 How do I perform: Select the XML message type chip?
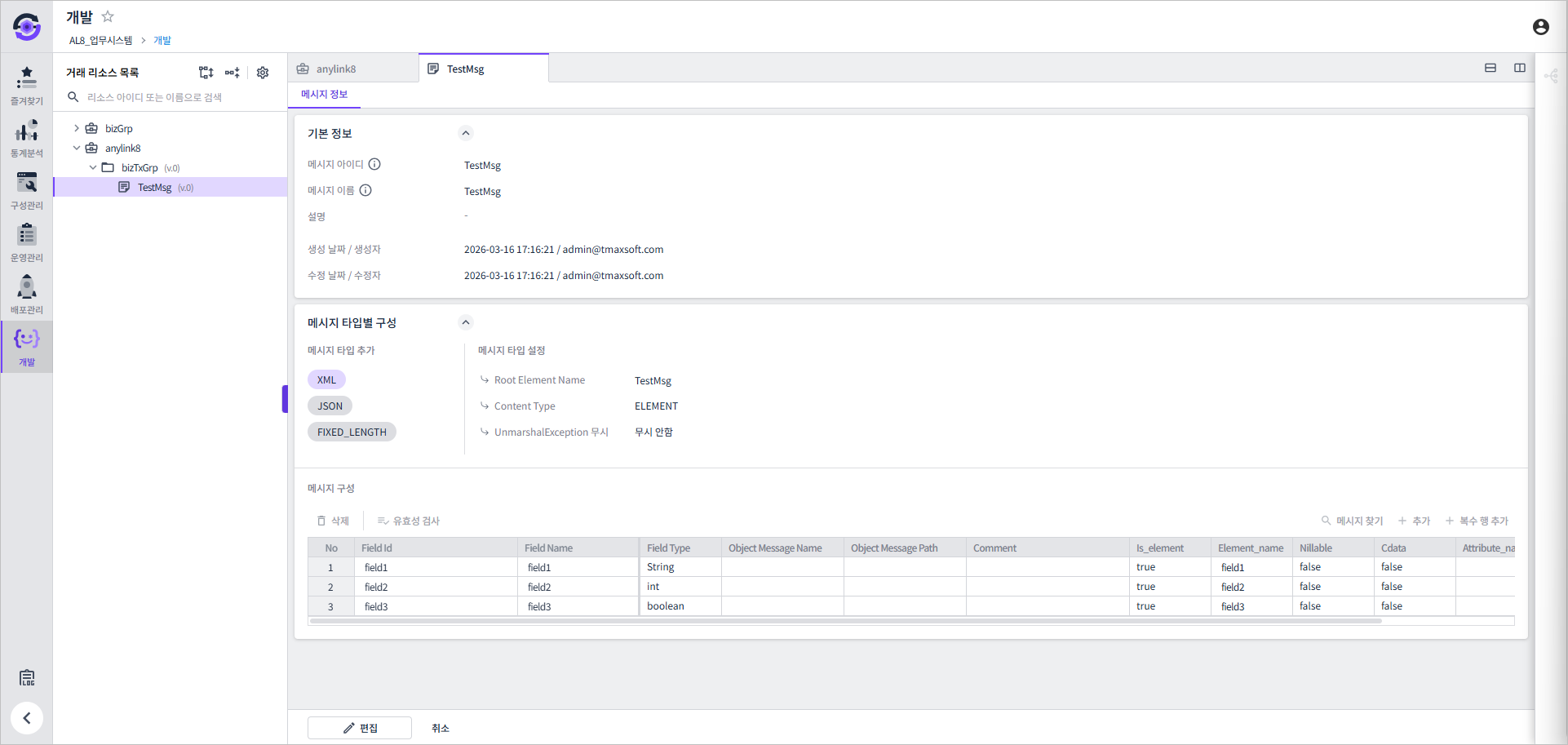tap(327, 379)
